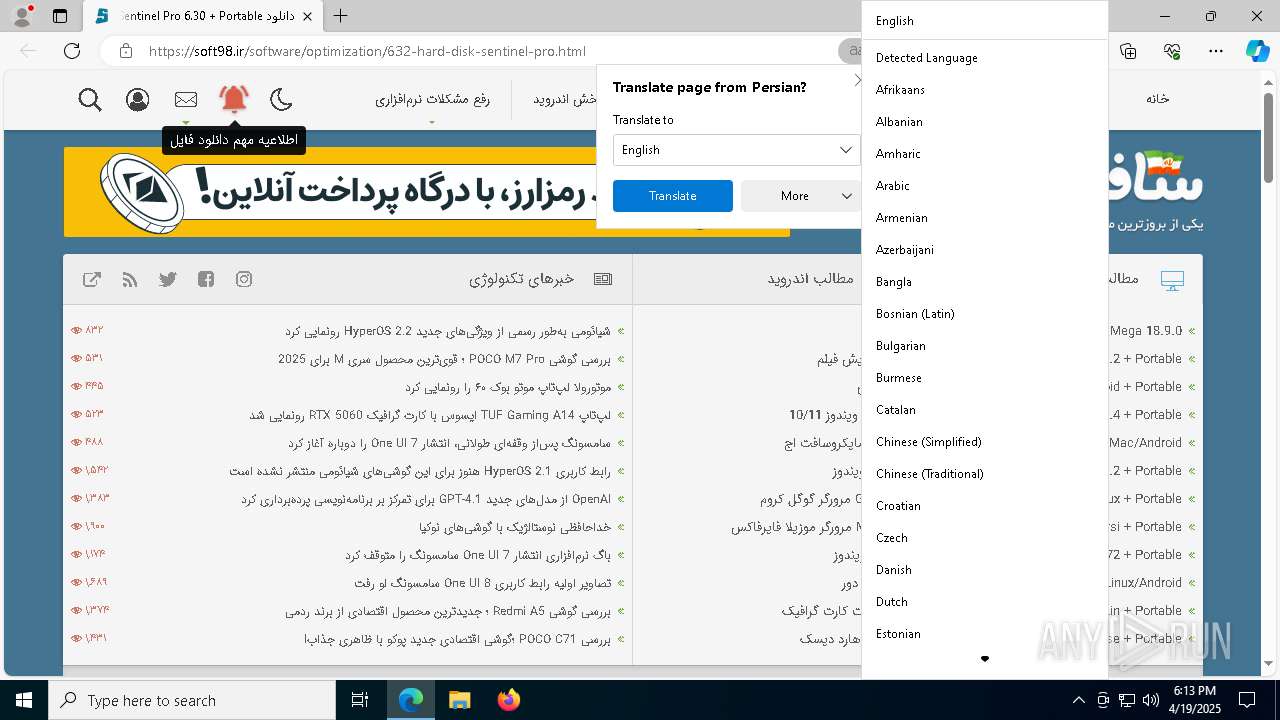
Task: Open File Explorer from taskbar
Action: pyautogui.click(x=459, y=700)
